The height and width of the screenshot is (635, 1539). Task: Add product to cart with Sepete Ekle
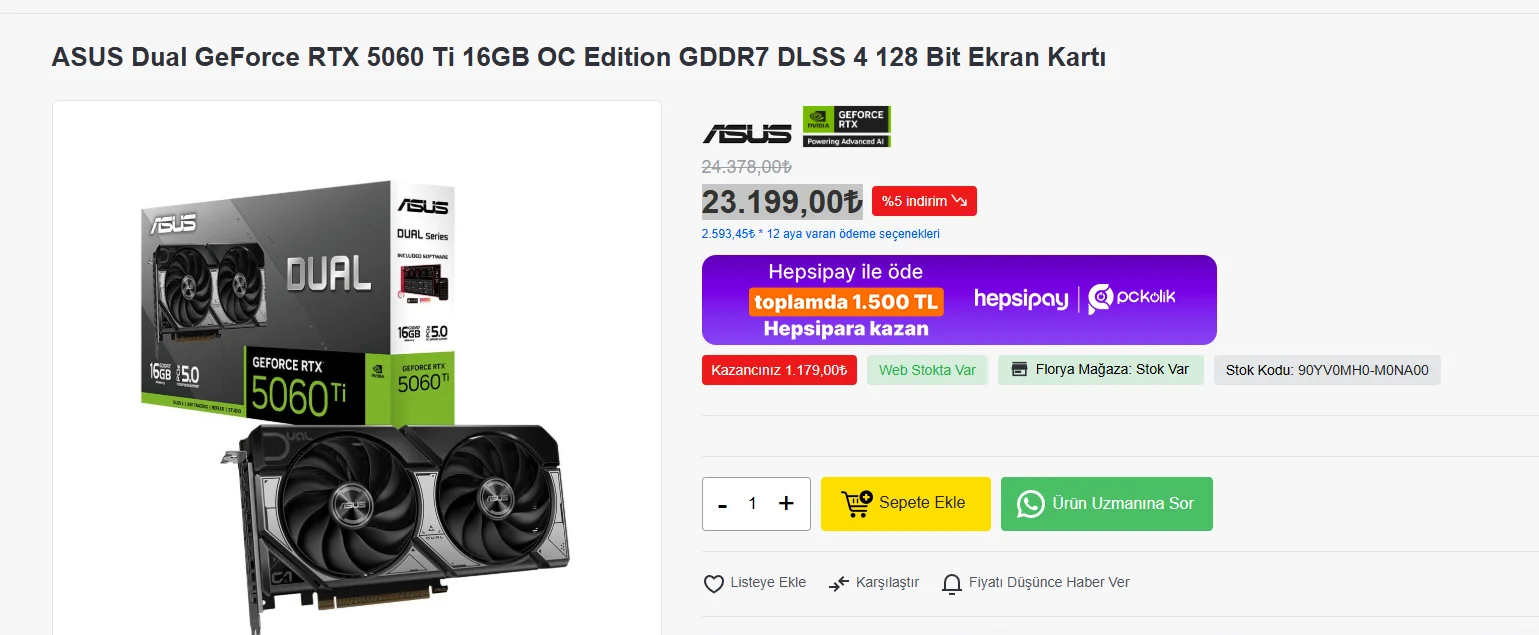point(906,504)
